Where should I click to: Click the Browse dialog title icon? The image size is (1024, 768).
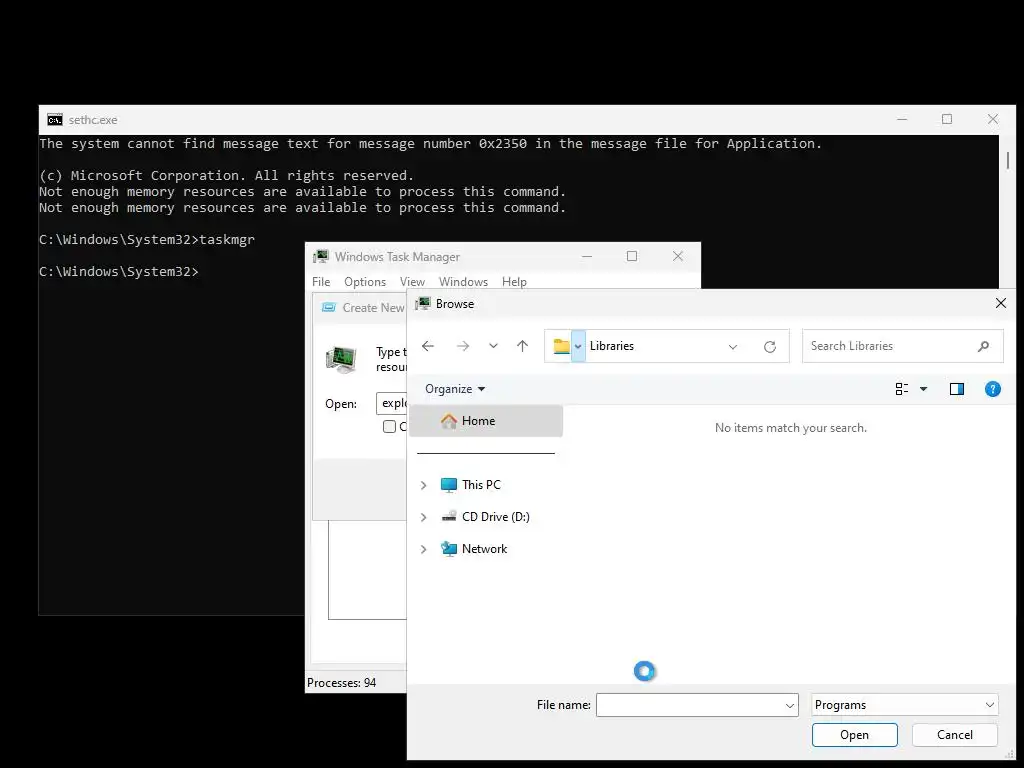click(x=423, y=304)
